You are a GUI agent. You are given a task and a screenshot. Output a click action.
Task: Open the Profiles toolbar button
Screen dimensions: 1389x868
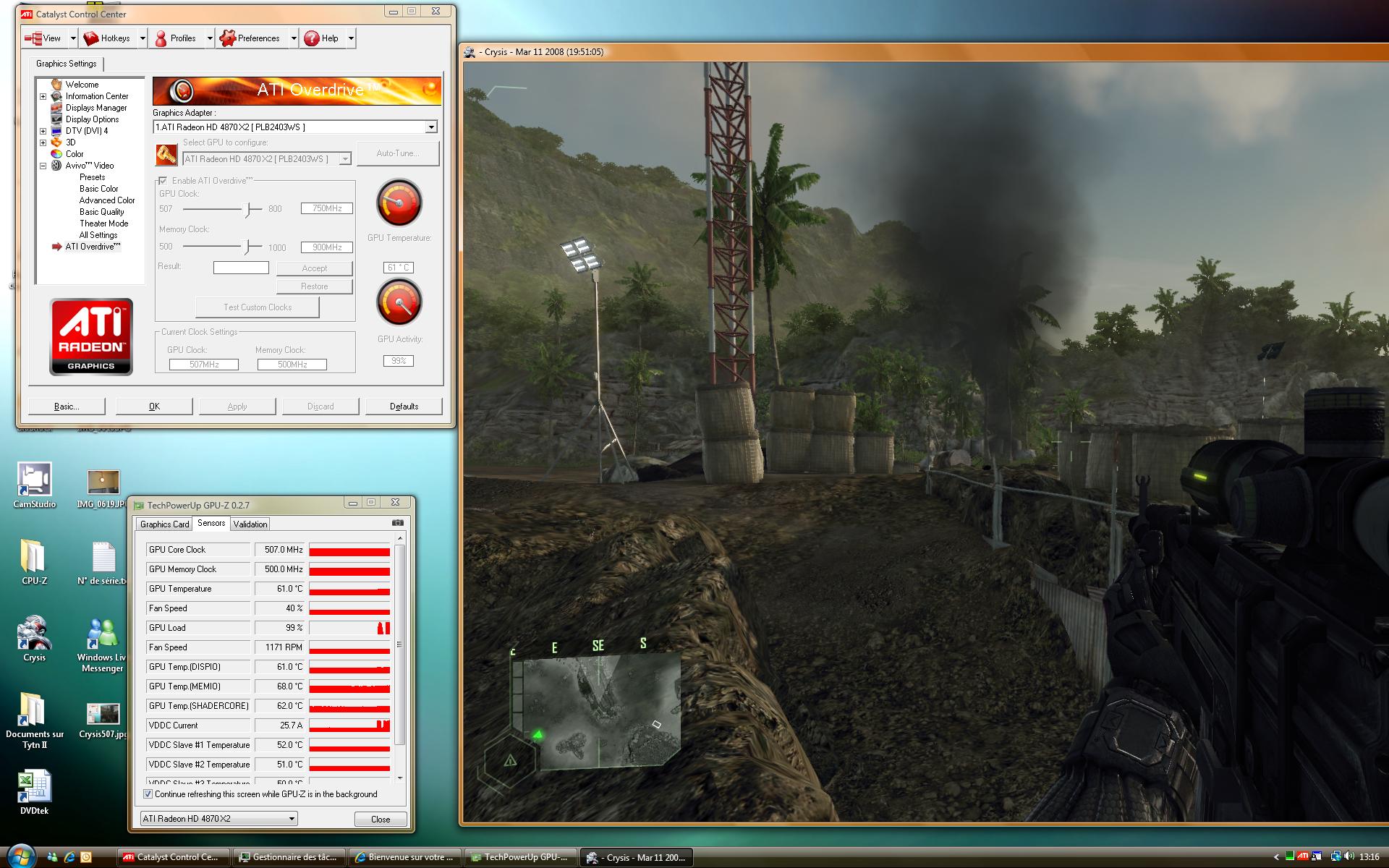pos(177,38)
